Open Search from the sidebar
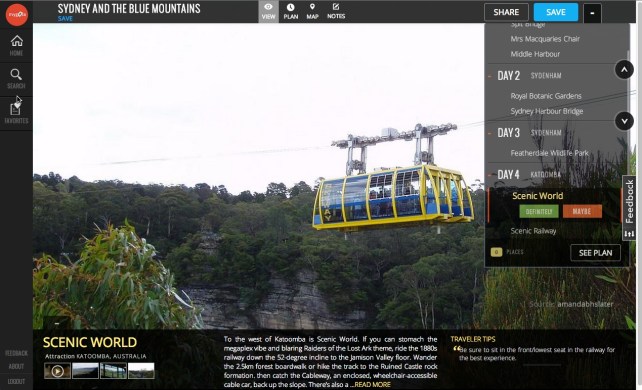Viewport: 642px width, 390px height. pyautogui.click(x=16, y=79)
